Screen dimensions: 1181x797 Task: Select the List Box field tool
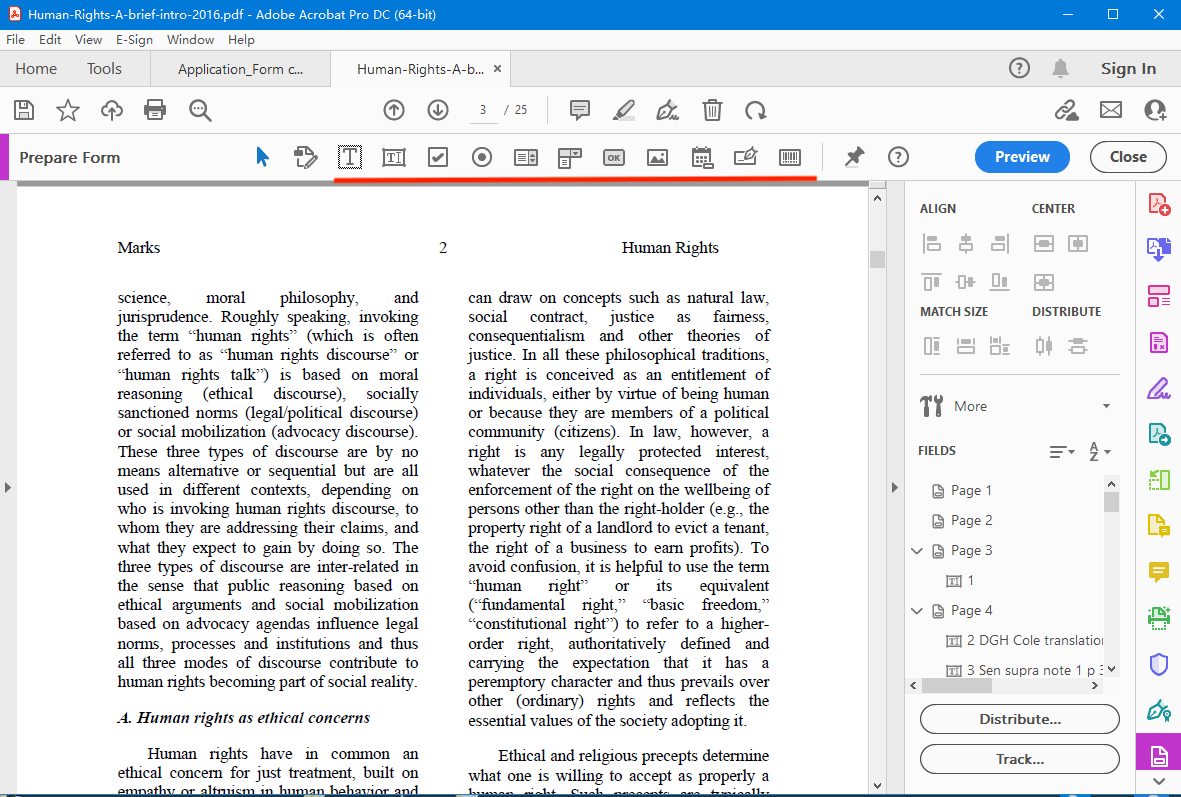(x=525, y=157)
